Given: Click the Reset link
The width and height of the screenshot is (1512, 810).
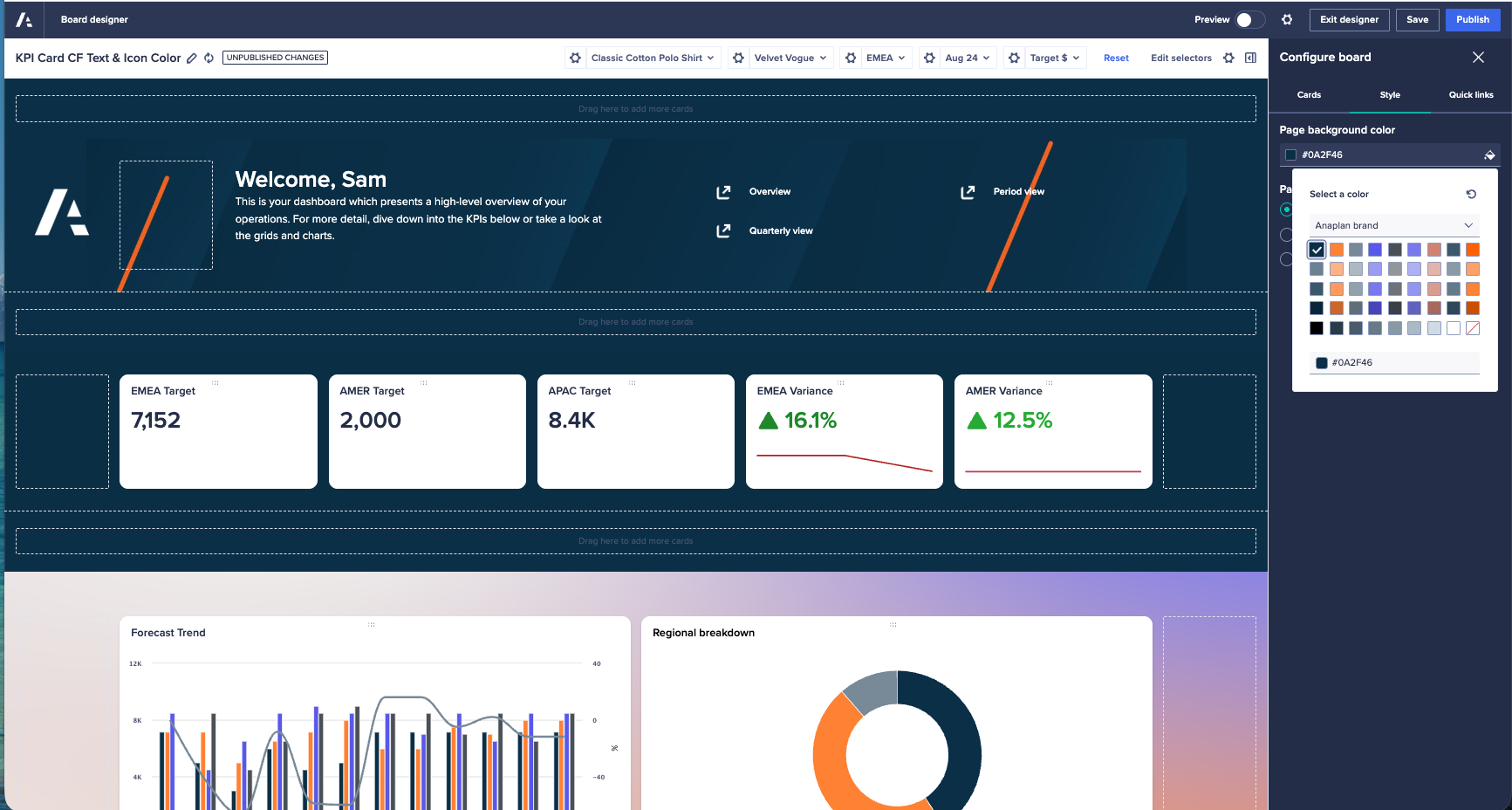Looking at the screenshot, I should tap(1116, 58).
